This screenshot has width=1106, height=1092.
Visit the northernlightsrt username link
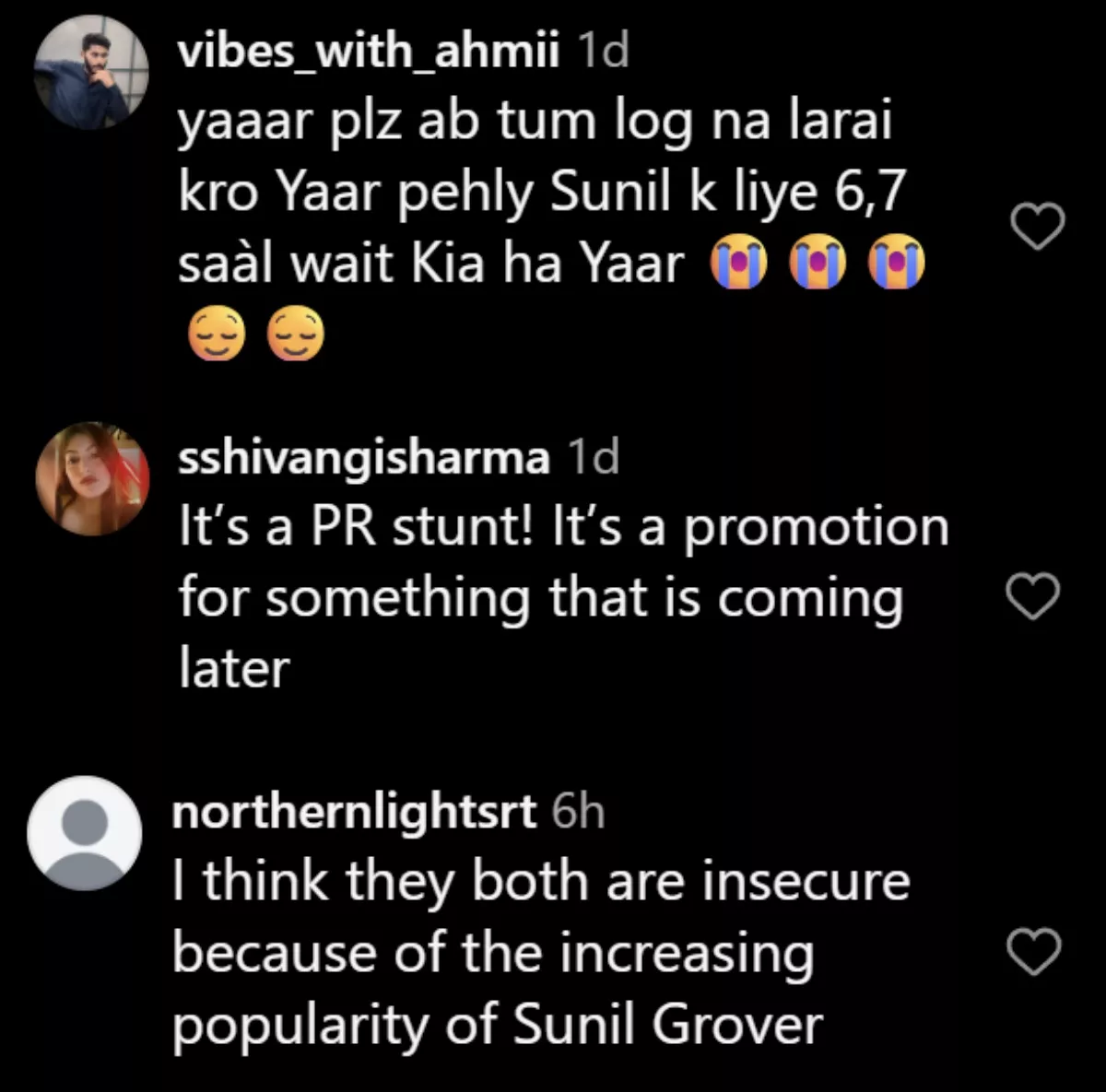354,812
